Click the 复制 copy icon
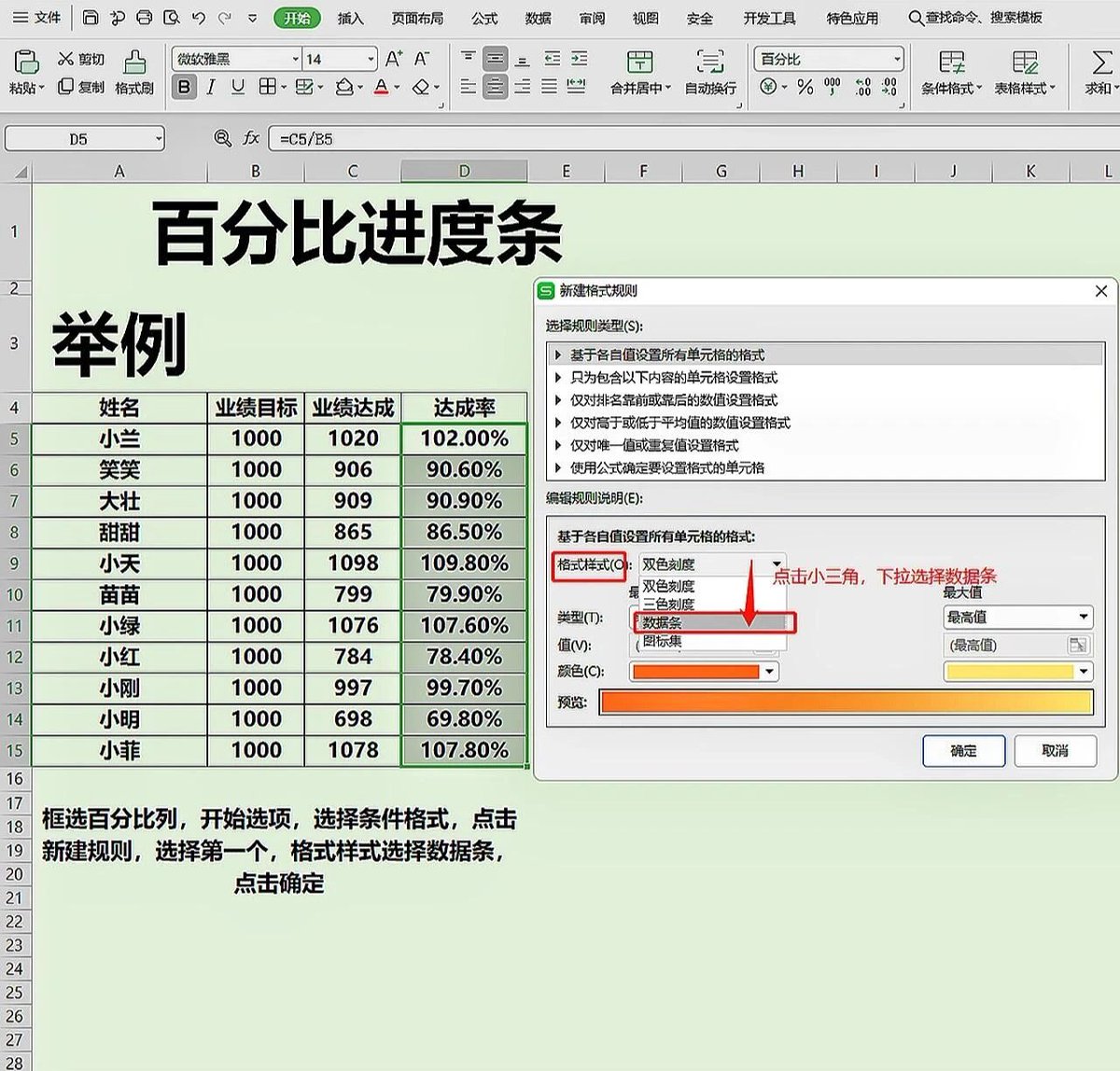The width and height of the screenshot is (1120, 1071). 64,87
